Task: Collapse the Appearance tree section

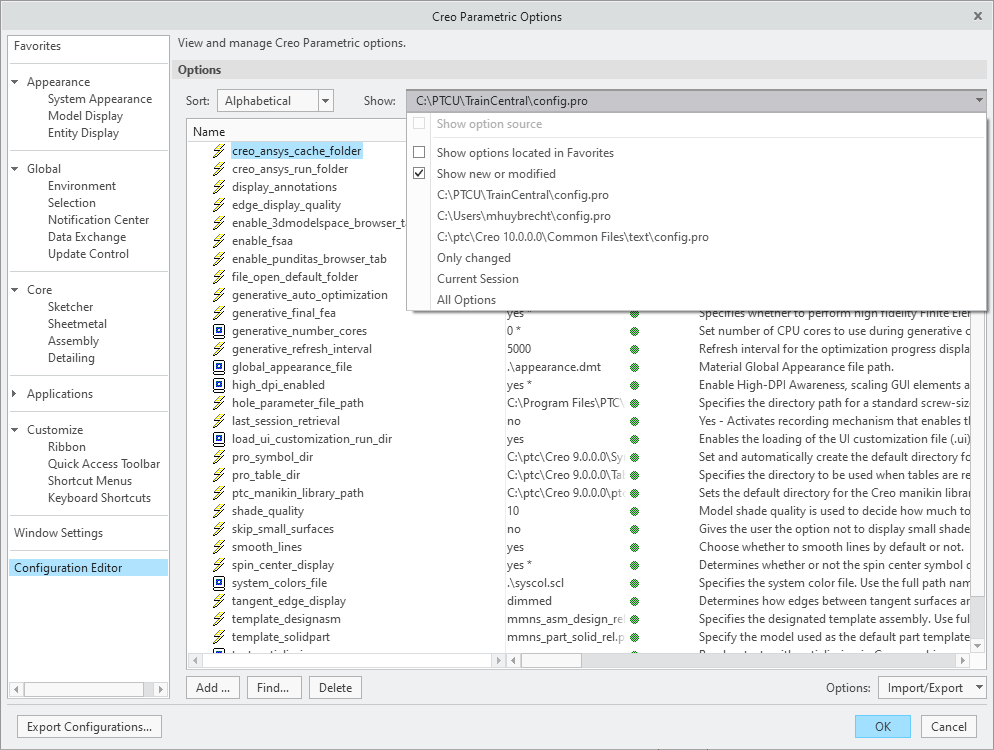Action: click(15, 82)
